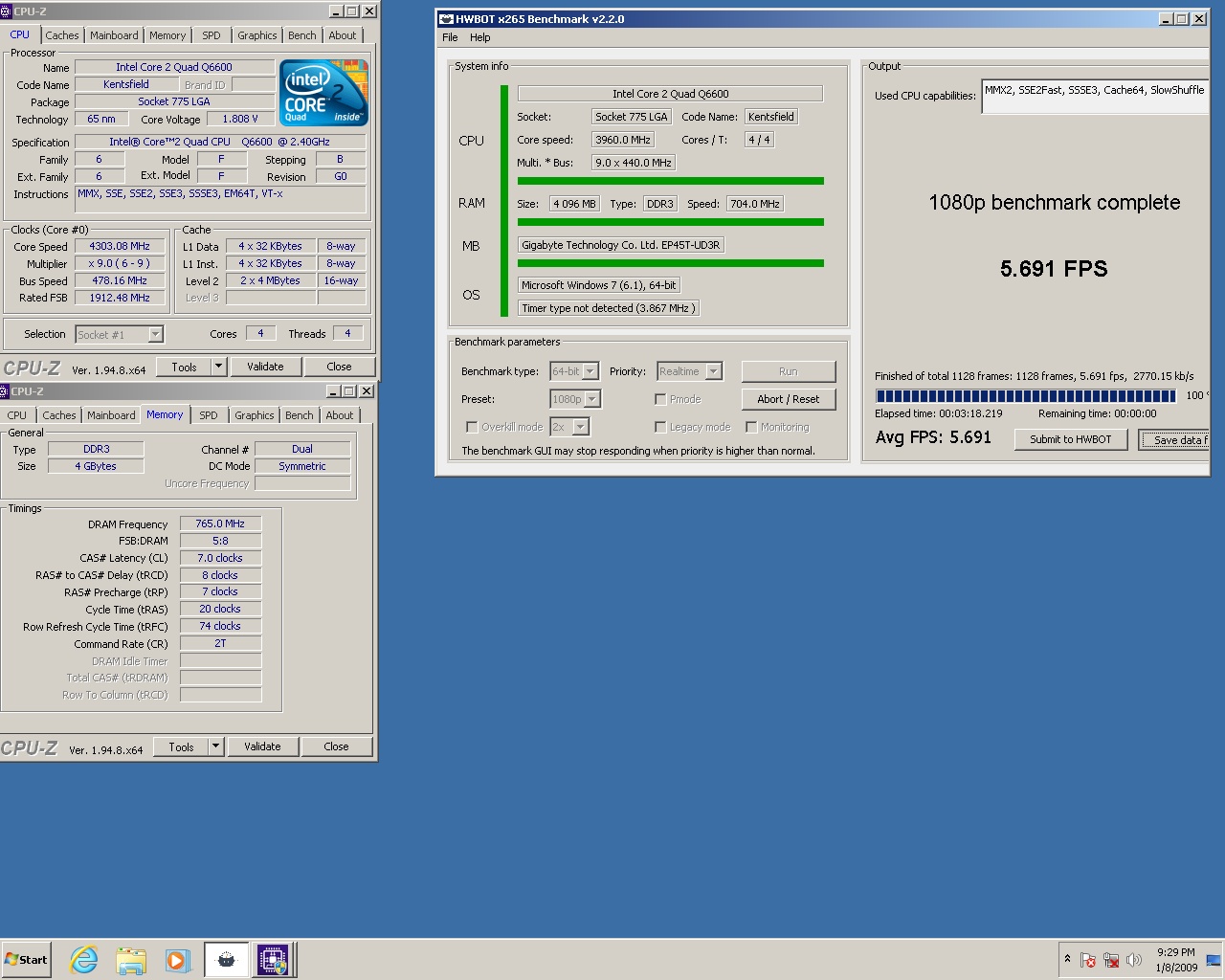This screenshot has height=980, width=1225.
Task: Toggle the Pmode checkbox
Action: click(660, 399)
